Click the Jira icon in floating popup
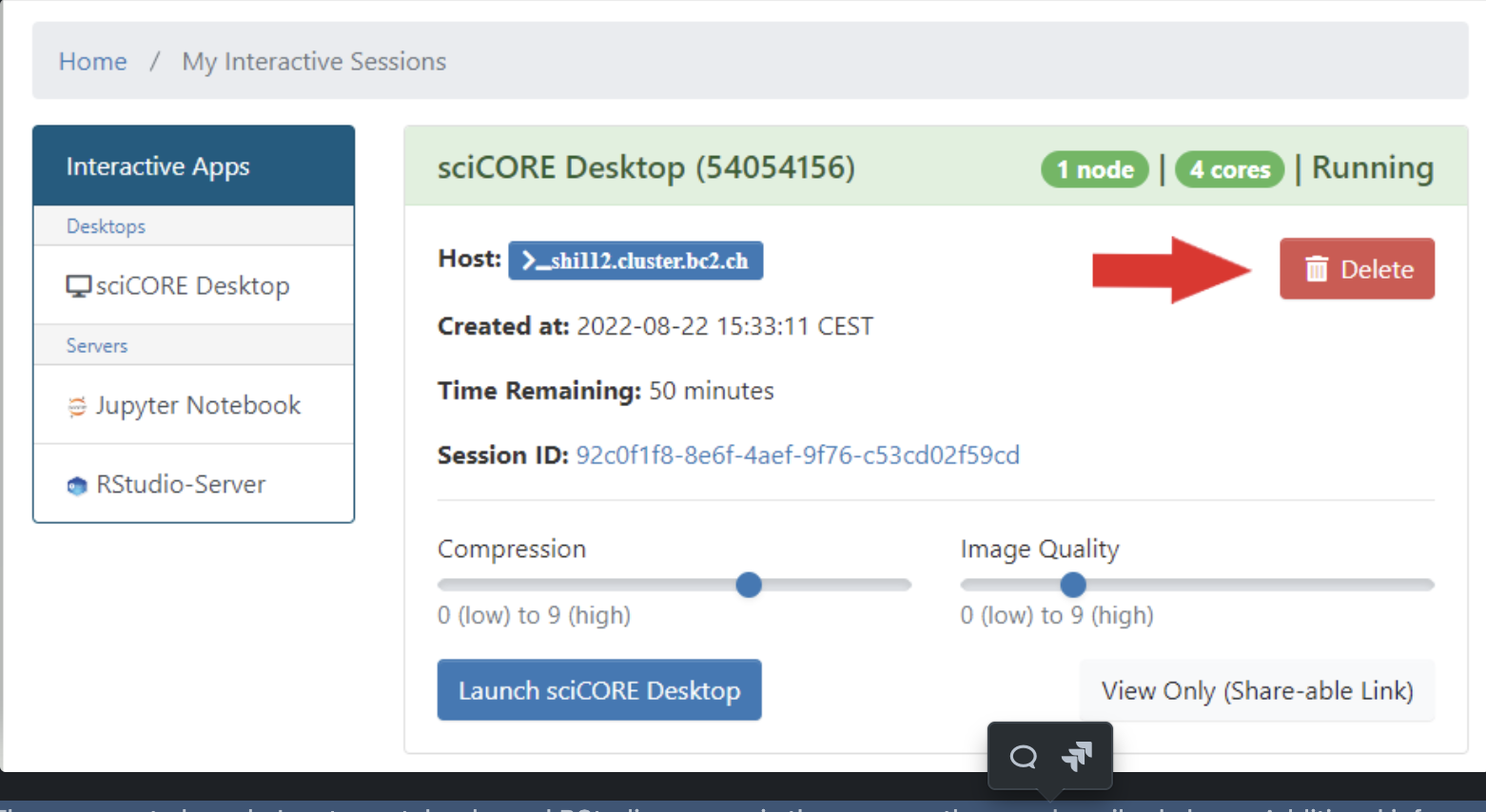This screenshot has height=812, width=1486. [x=1077, y=757]
